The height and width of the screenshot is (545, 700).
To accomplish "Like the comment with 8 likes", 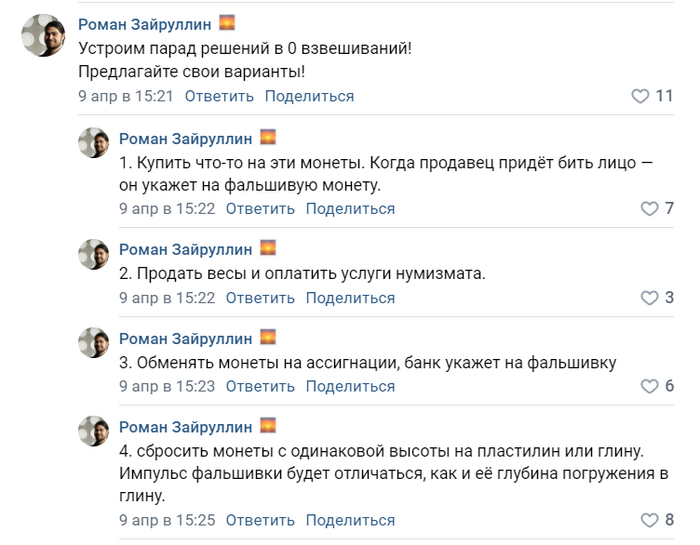I will coord(649,520).
